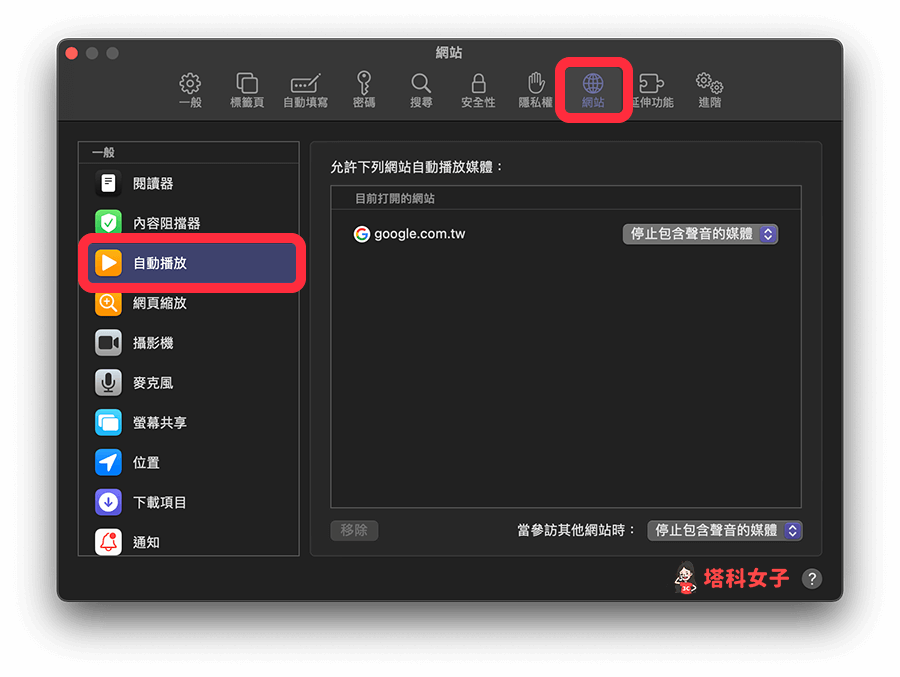Click the 移除 Remove button
This screenshot has height=677, width=900.
tap(354, 530)
